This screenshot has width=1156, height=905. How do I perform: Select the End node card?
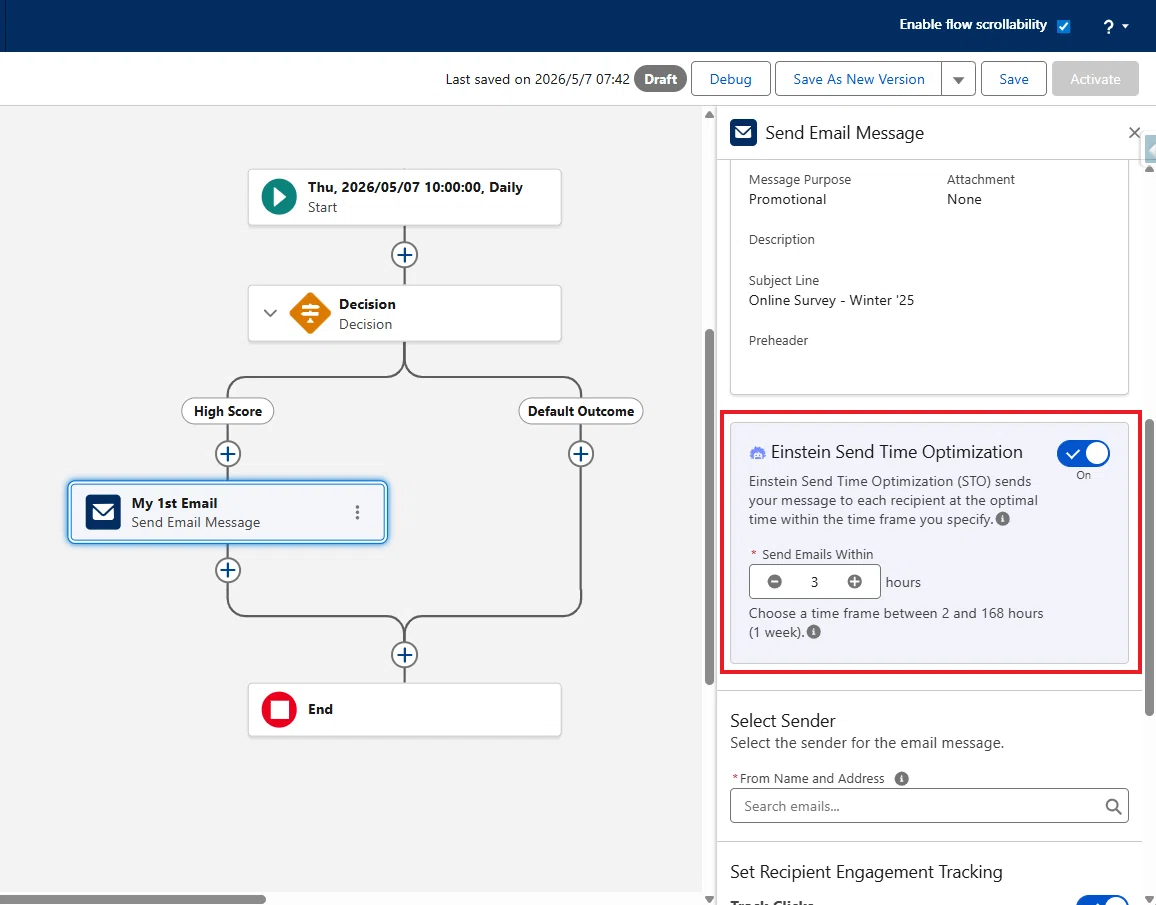tap(404, 710)
